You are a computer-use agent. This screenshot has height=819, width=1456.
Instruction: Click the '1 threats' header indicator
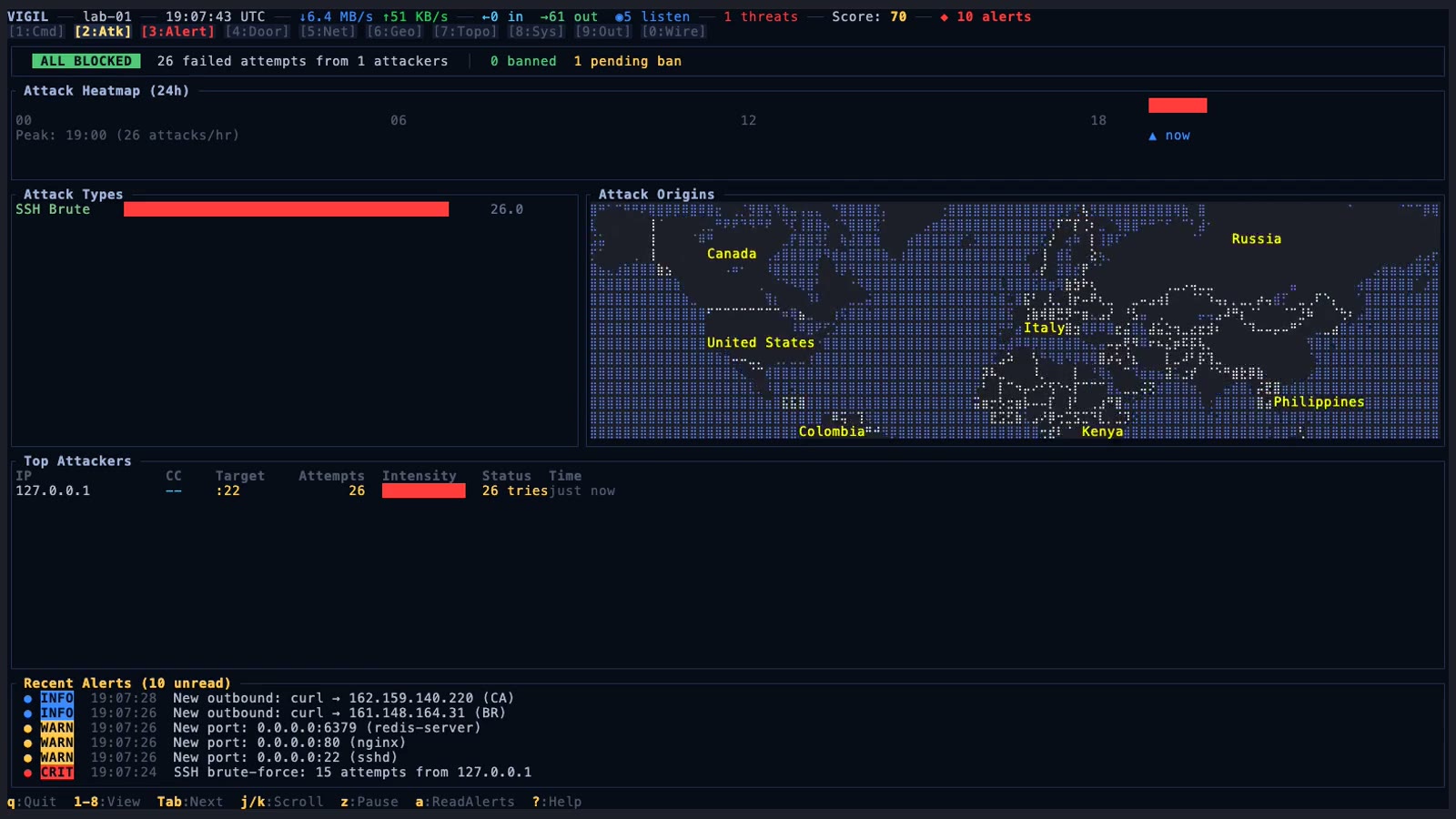click(x=761, y=17)
